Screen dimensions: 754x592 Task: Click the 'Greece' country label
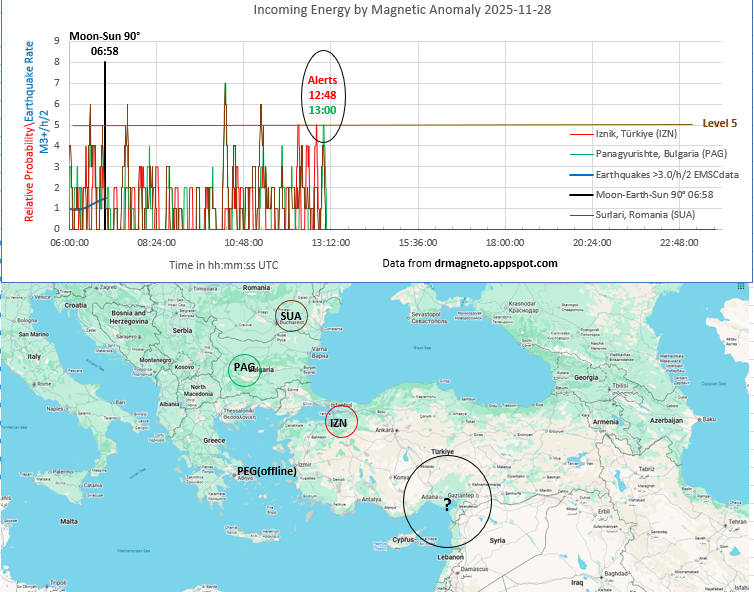[214, 441]
